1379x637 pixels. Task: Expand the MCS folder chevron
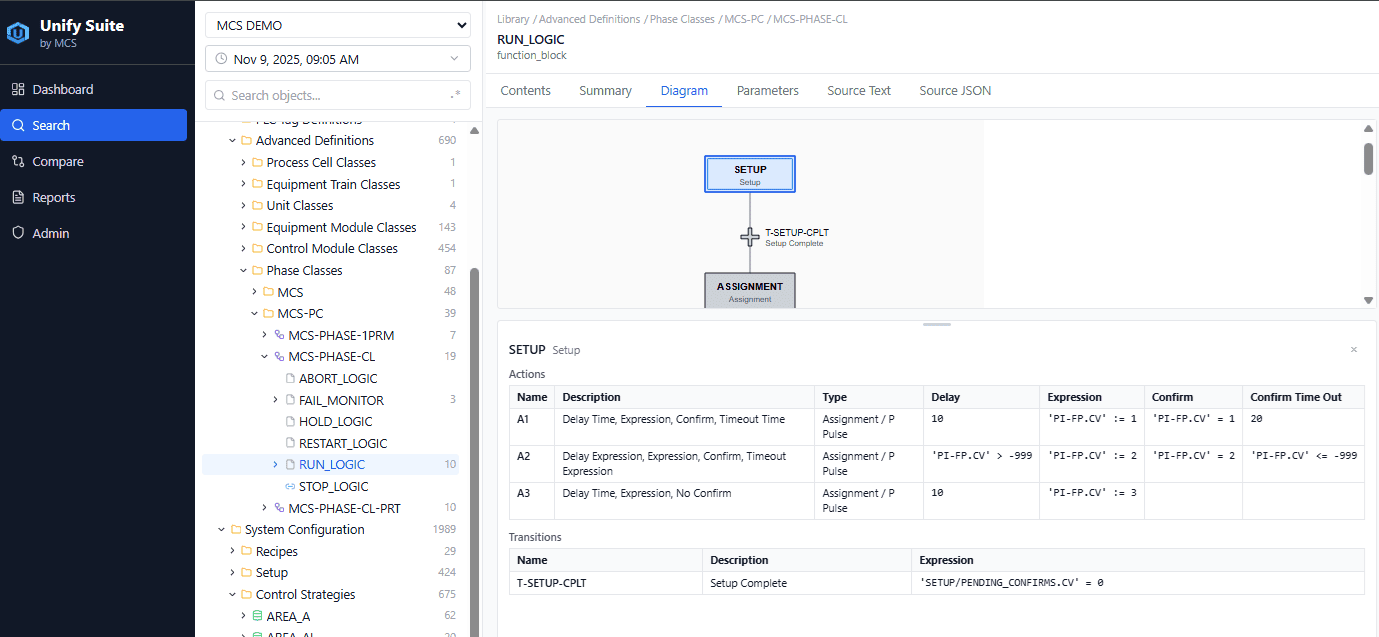(255, 292)
